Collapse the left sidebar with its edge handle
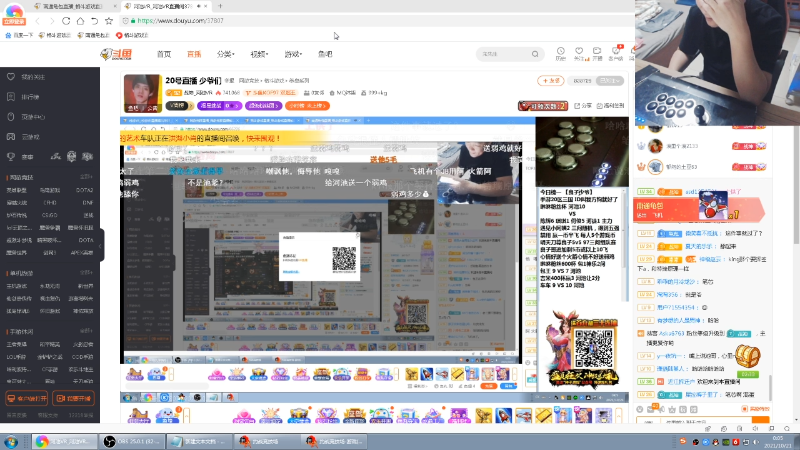 (x=101, y=245)
